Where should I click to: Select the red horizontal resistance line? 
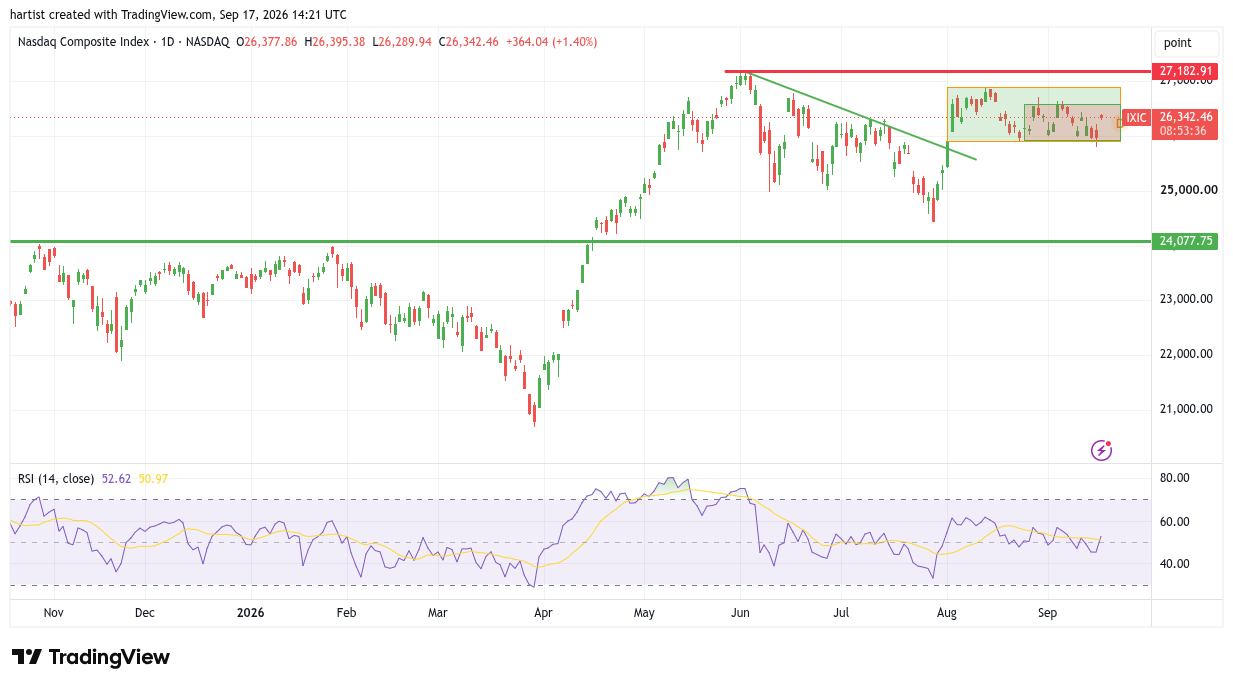pos(938,72)
